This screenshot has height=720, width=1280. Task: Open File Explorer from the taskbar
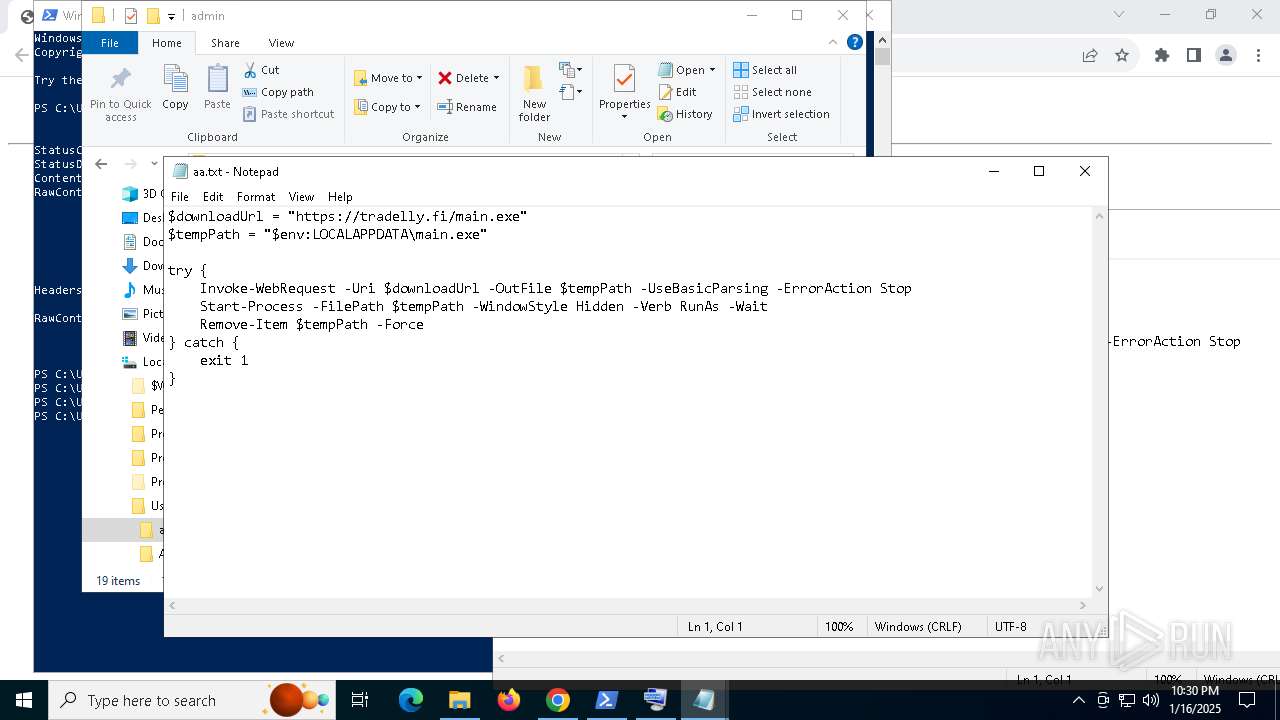click(459, 700)
